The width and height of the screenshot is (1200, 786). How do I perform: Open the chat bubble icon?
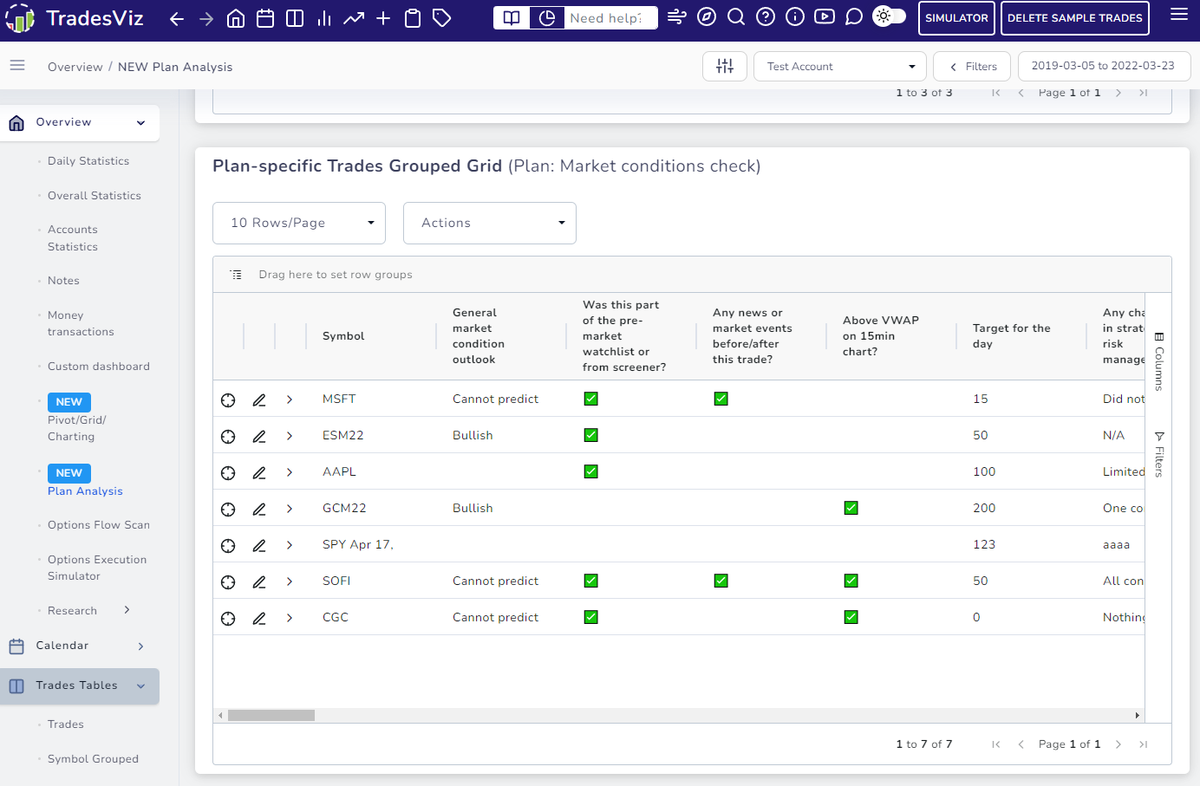pyautogui.click(x=853, y=17)
